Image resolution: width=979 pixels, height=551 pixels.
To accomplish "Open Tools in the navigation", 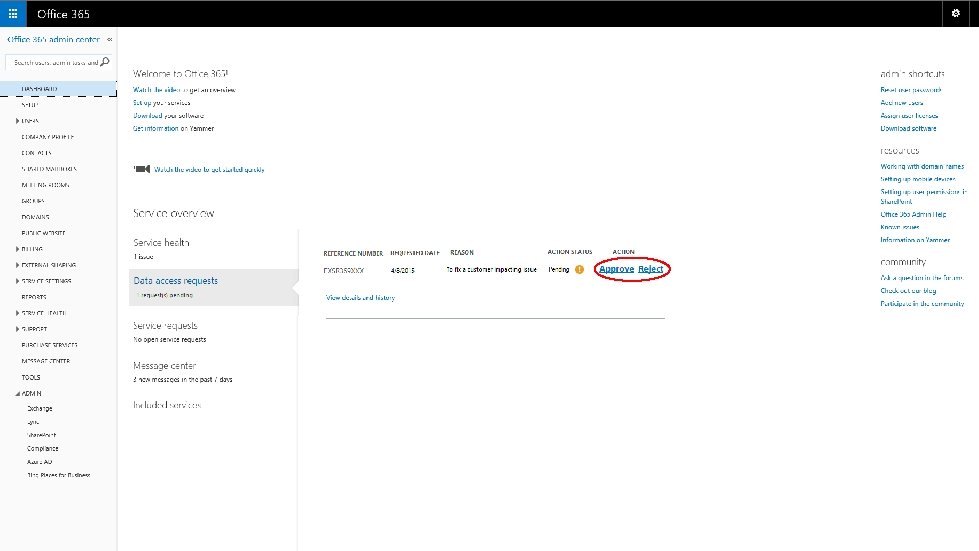I will pos(31,378).
